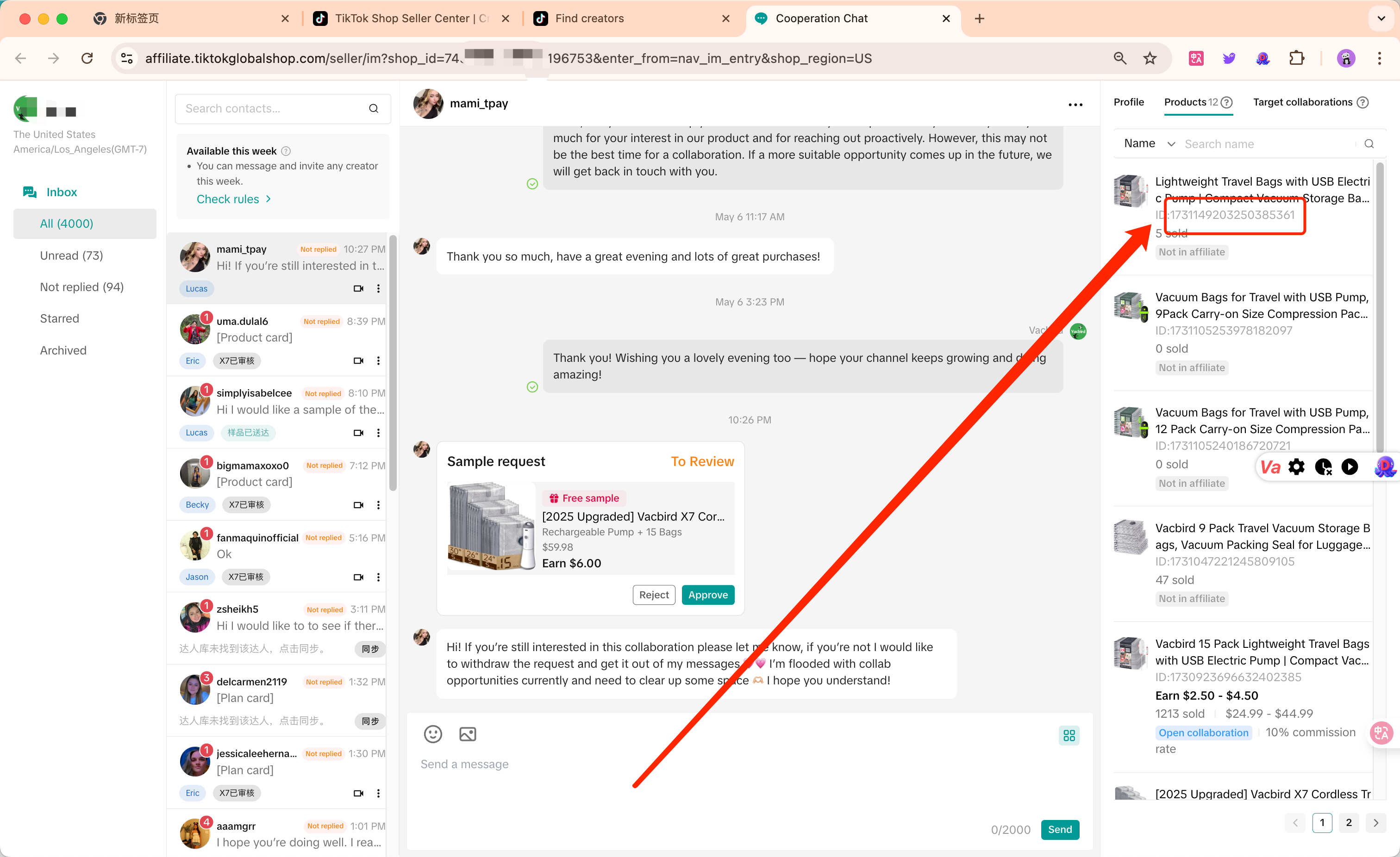Click Vacbird X7 sample product thumbnail
Viewport: 1400px width, 857px height.
pos(492,527)
